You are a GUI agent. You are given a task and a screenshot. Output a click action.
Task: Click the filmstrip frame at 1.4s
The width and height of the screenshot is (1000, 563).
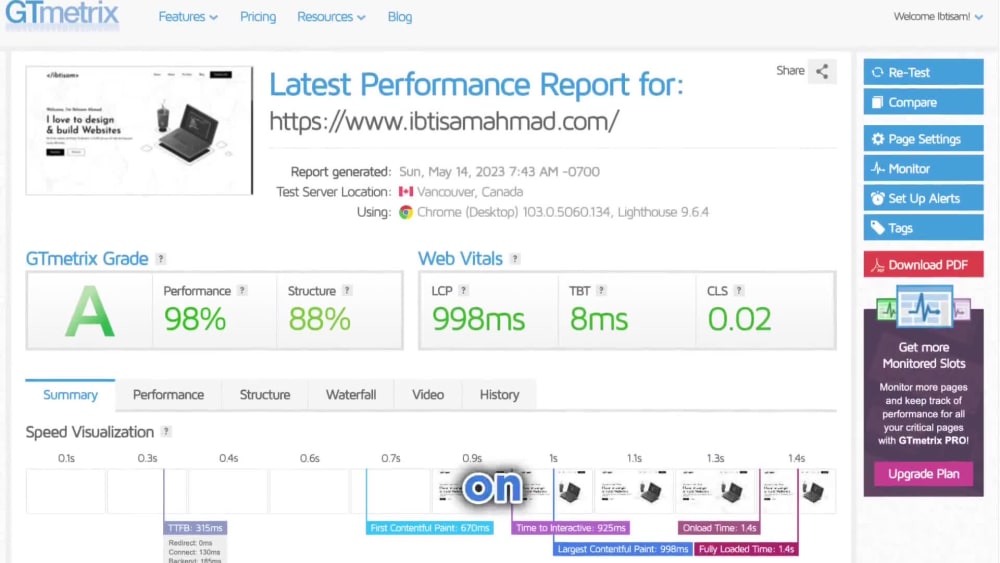click(x=797, y=491)
